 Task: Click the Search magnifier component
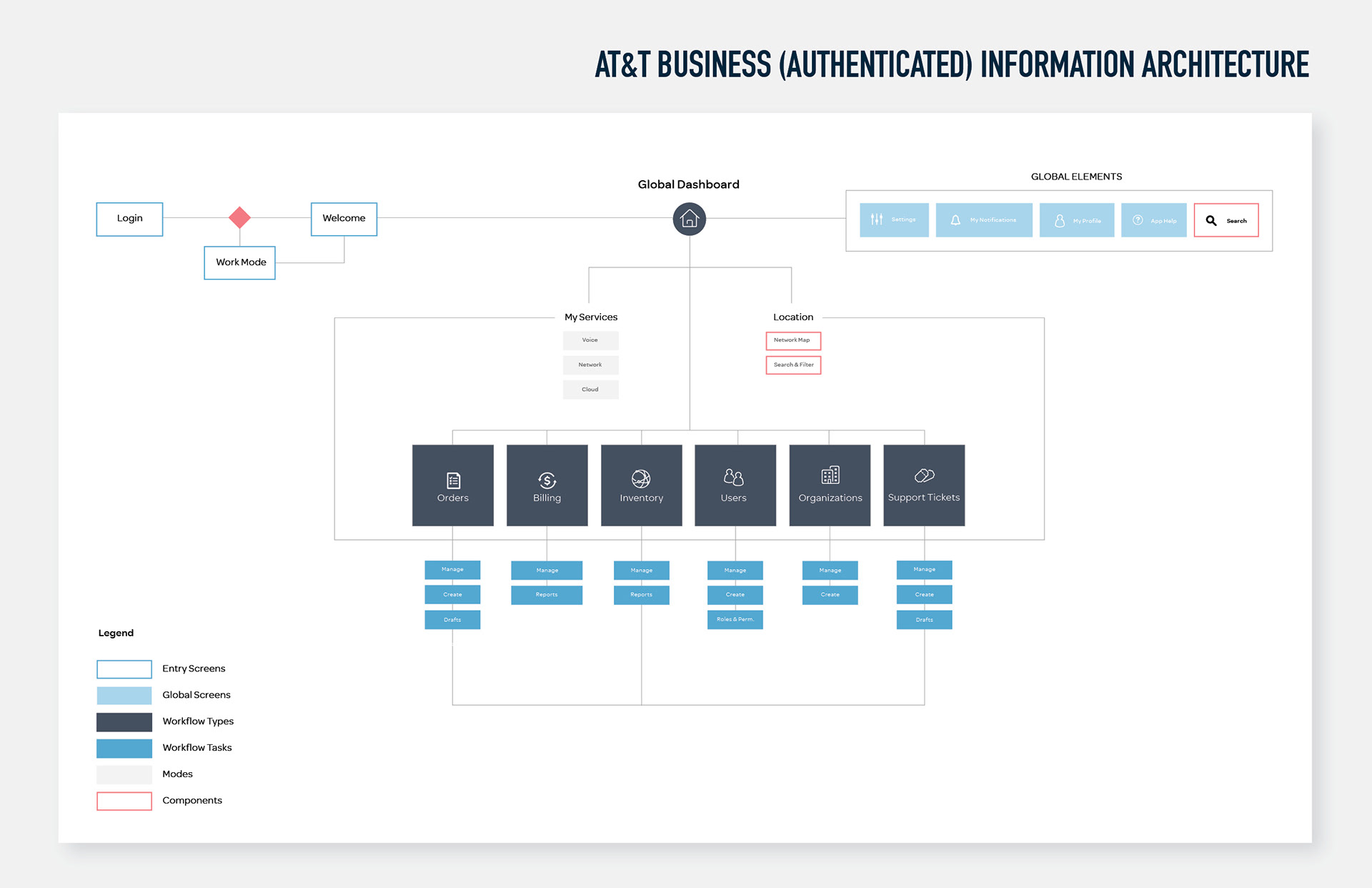tap(1226, 220)
